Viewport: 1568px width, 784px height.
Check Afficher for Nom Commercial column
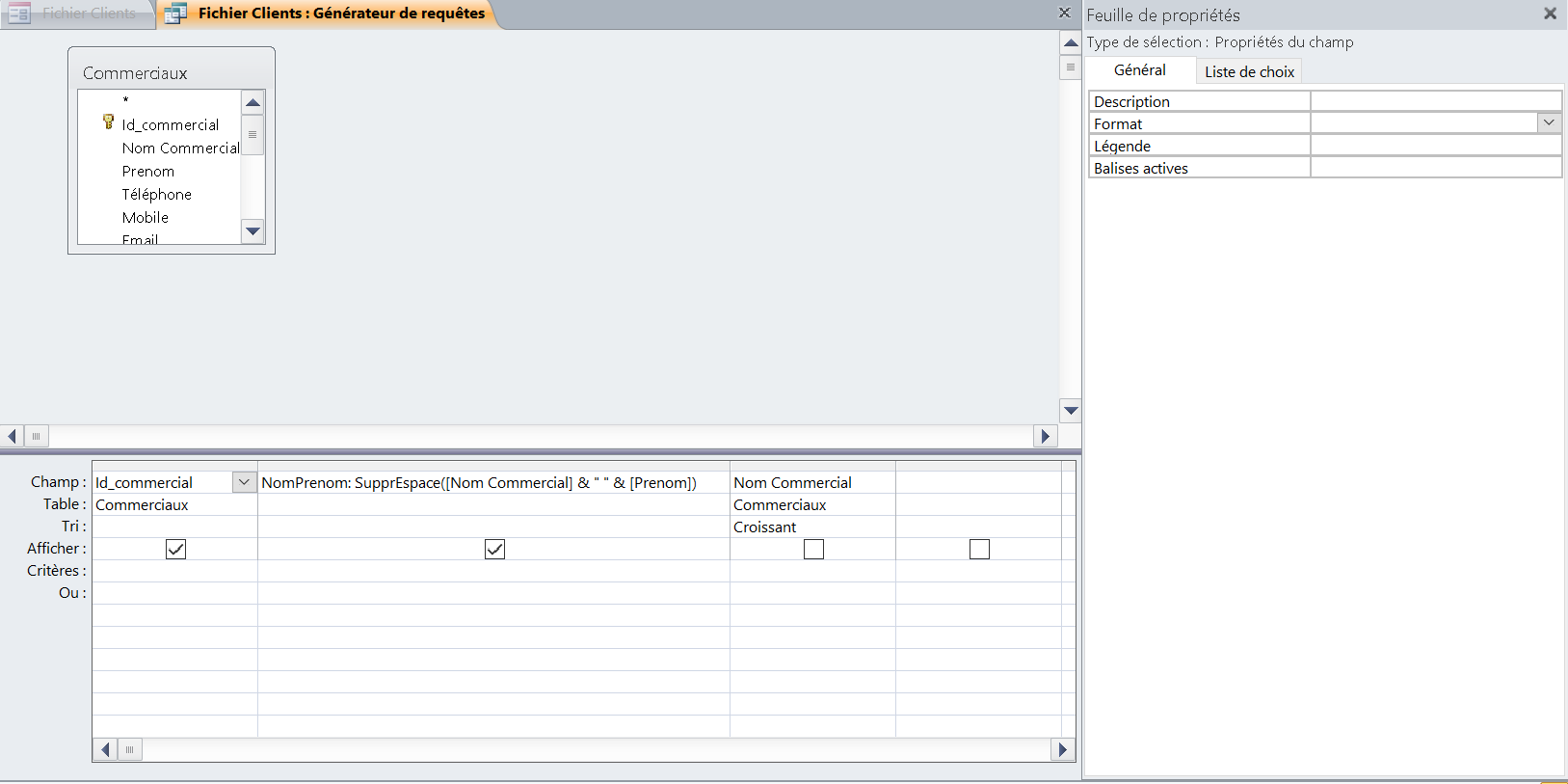pos(813,549)
